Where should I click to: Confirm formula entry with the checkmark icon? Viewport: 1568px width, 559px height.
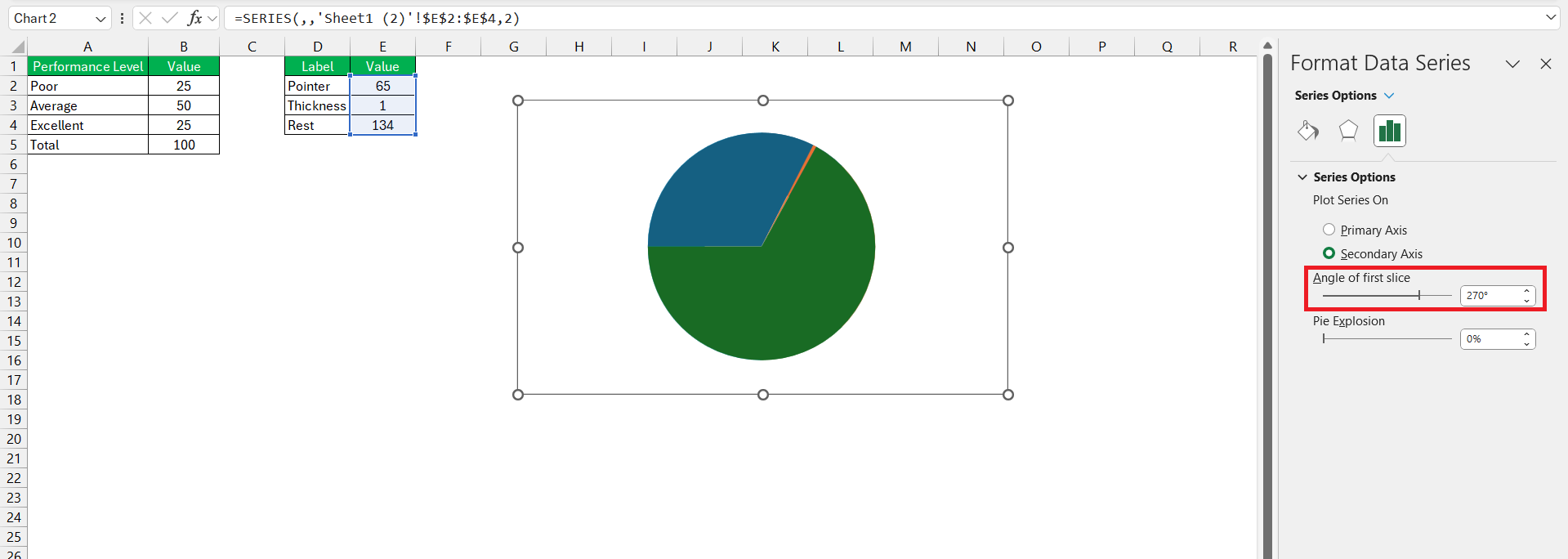point(170,18)
